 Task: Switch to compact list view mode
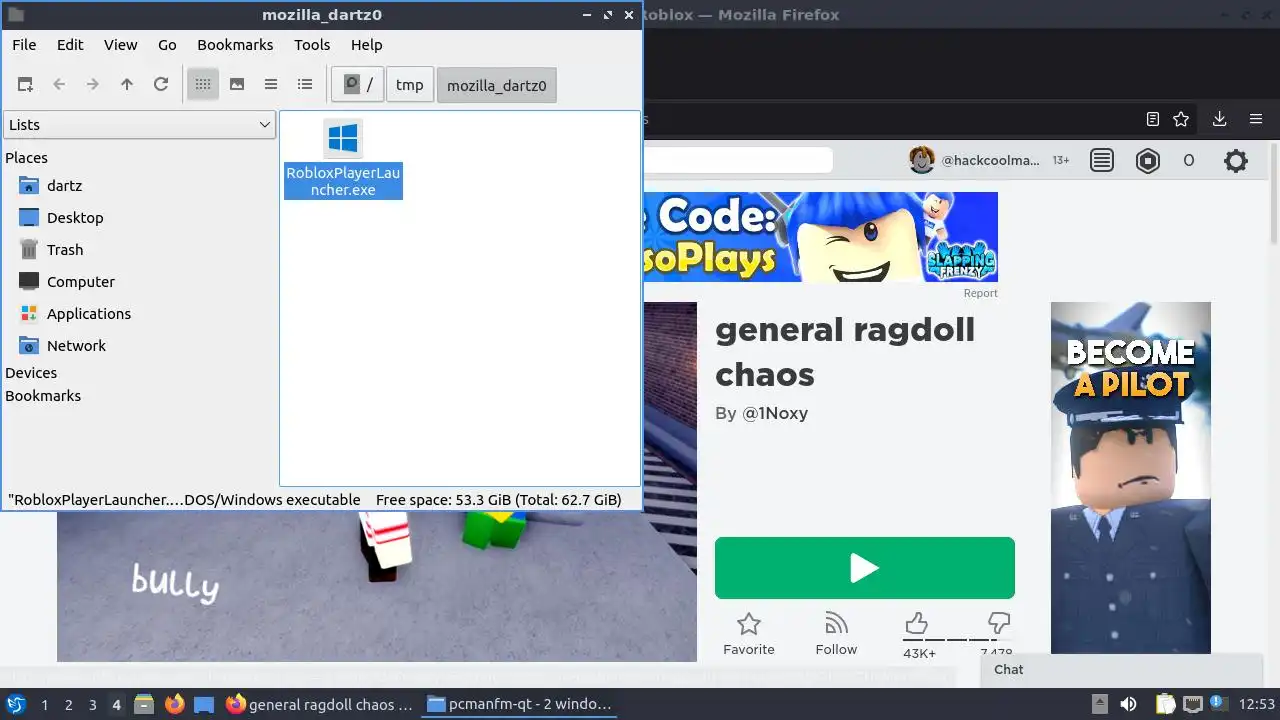tap(271, 85)
